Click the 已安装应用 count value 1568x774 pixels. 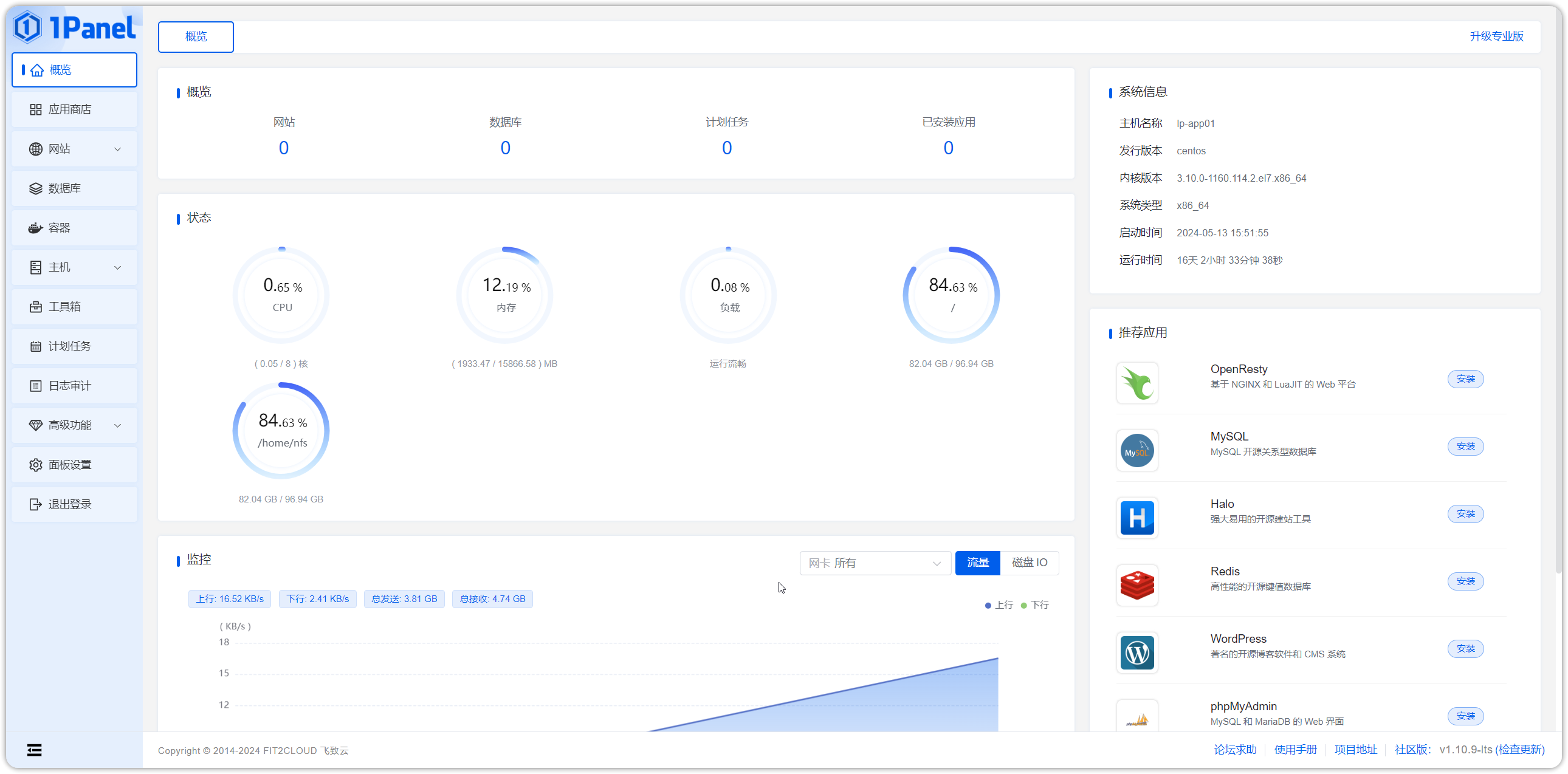click(948, 148)
